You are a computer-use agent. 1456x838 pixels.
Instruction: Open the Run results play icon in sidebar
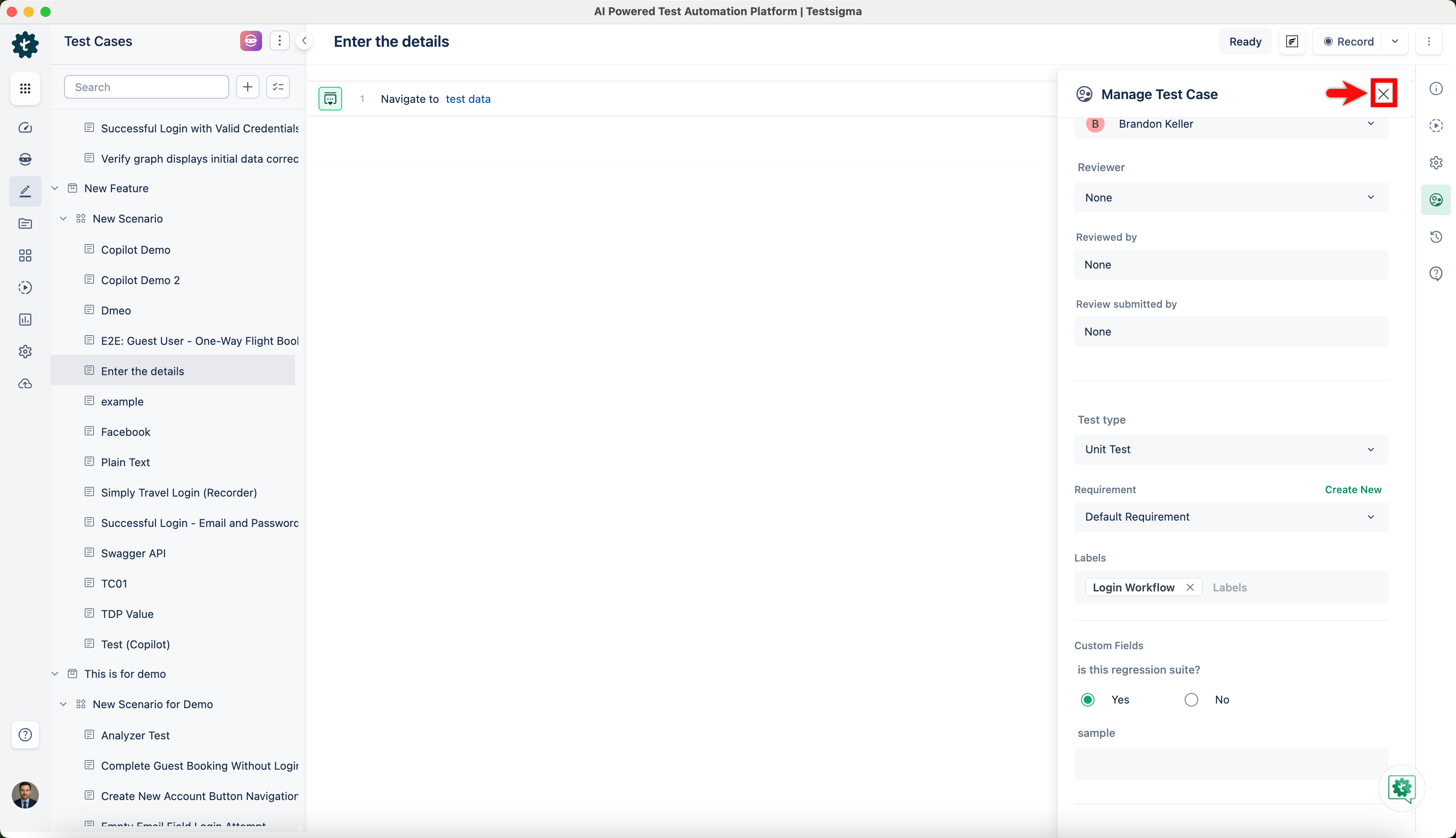pos(25,287)
